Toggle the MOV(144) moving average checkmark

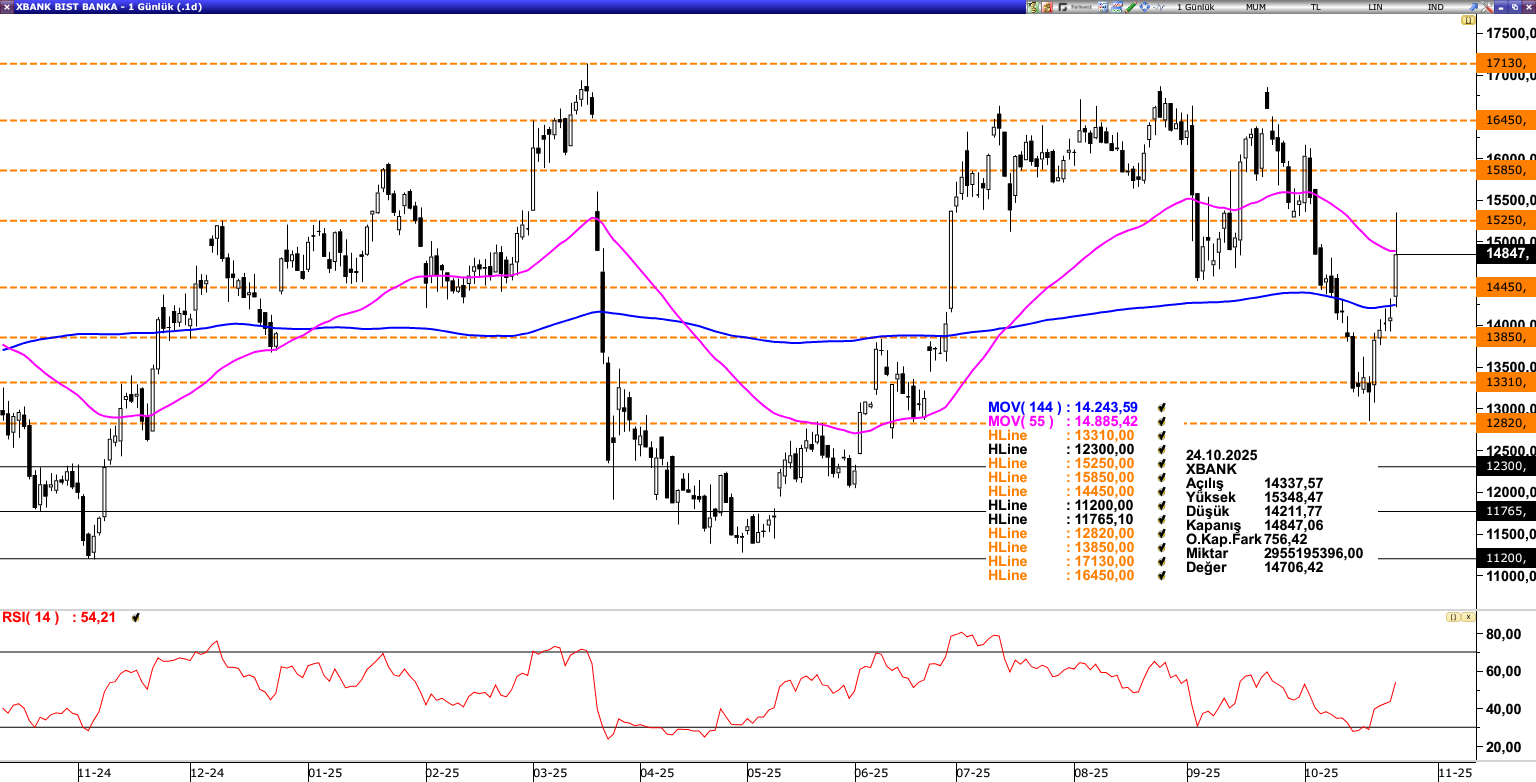(x=1163, y=408)
